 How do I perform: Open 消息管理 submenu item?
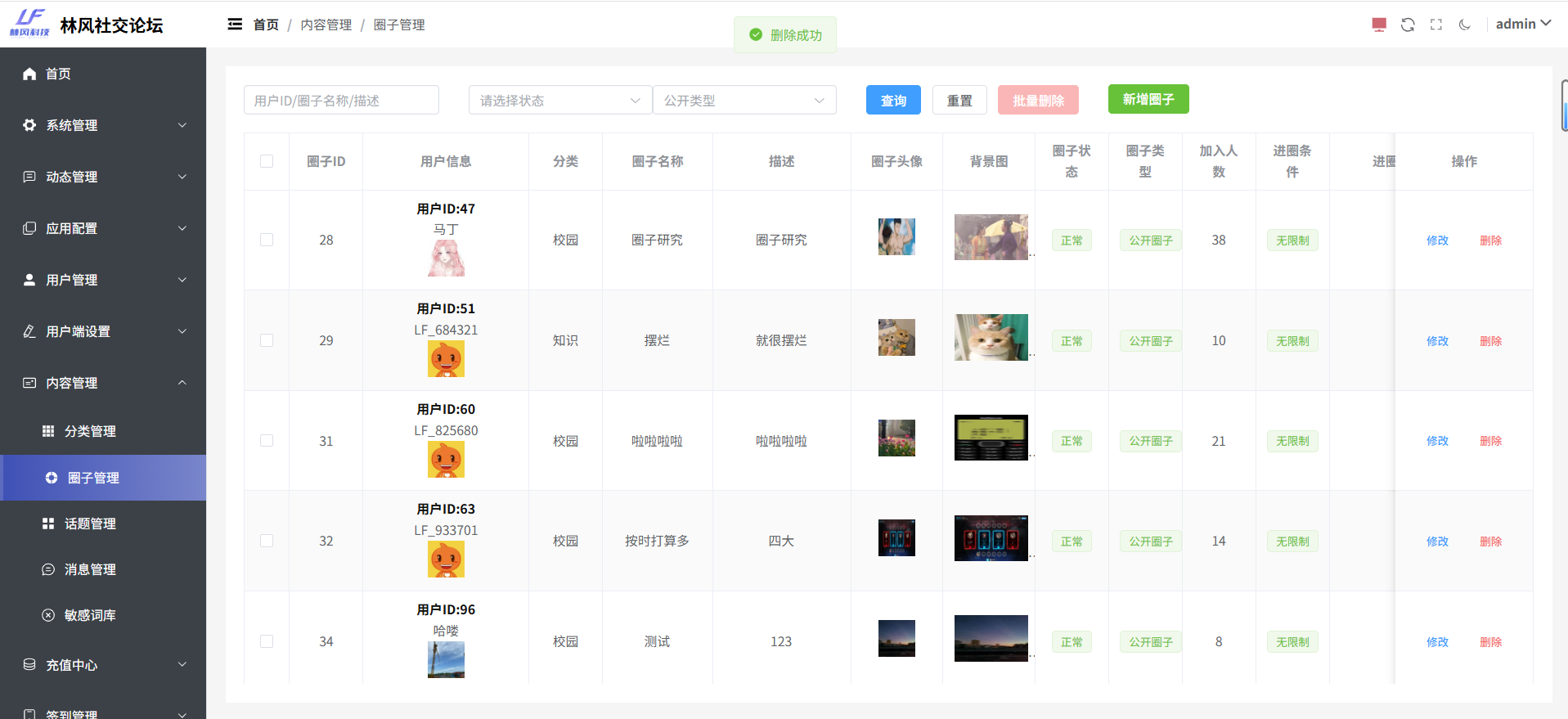click(x=103, y=569)
